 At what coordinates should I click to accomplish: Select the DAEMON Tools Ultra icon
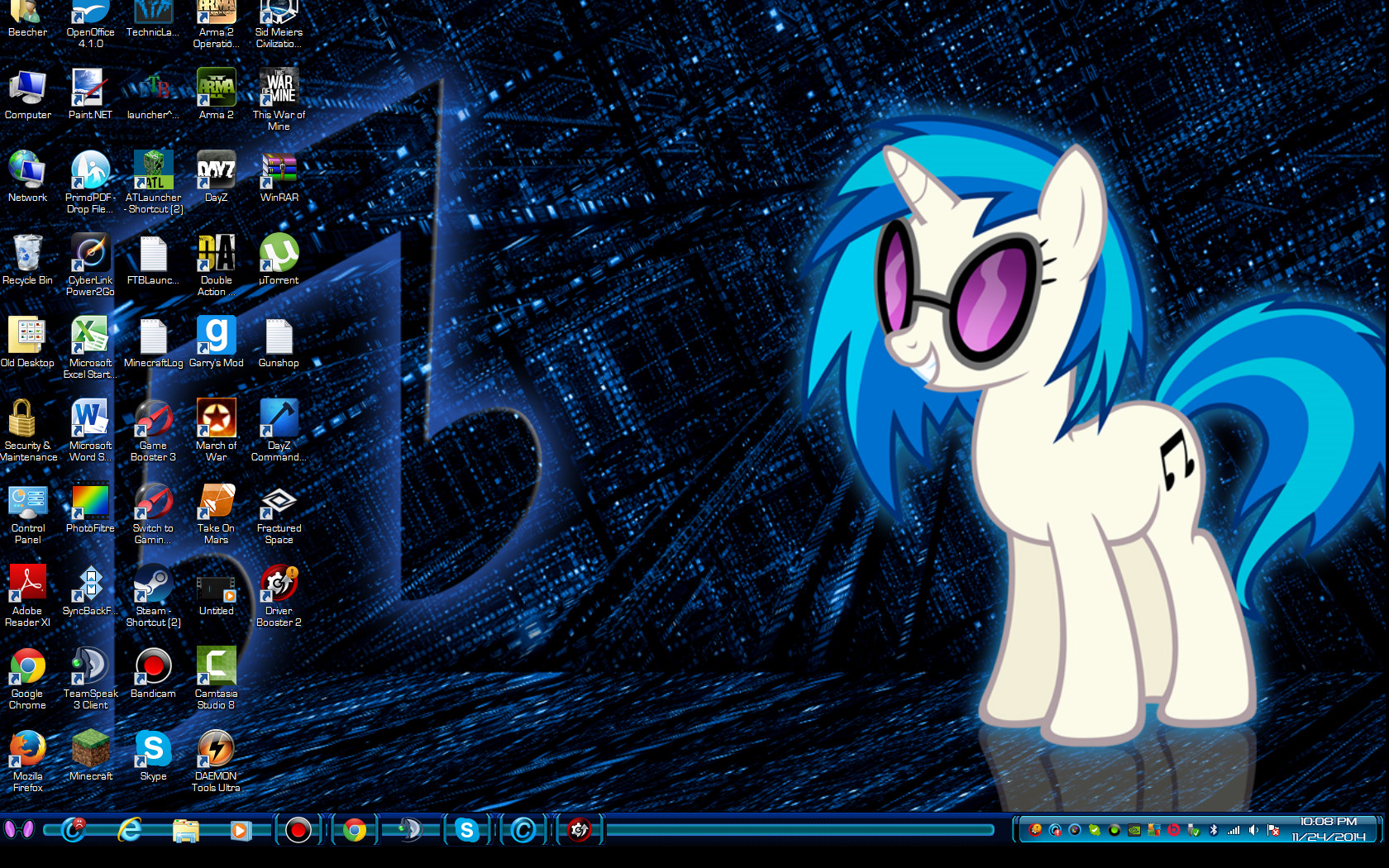tap(216, 761)
